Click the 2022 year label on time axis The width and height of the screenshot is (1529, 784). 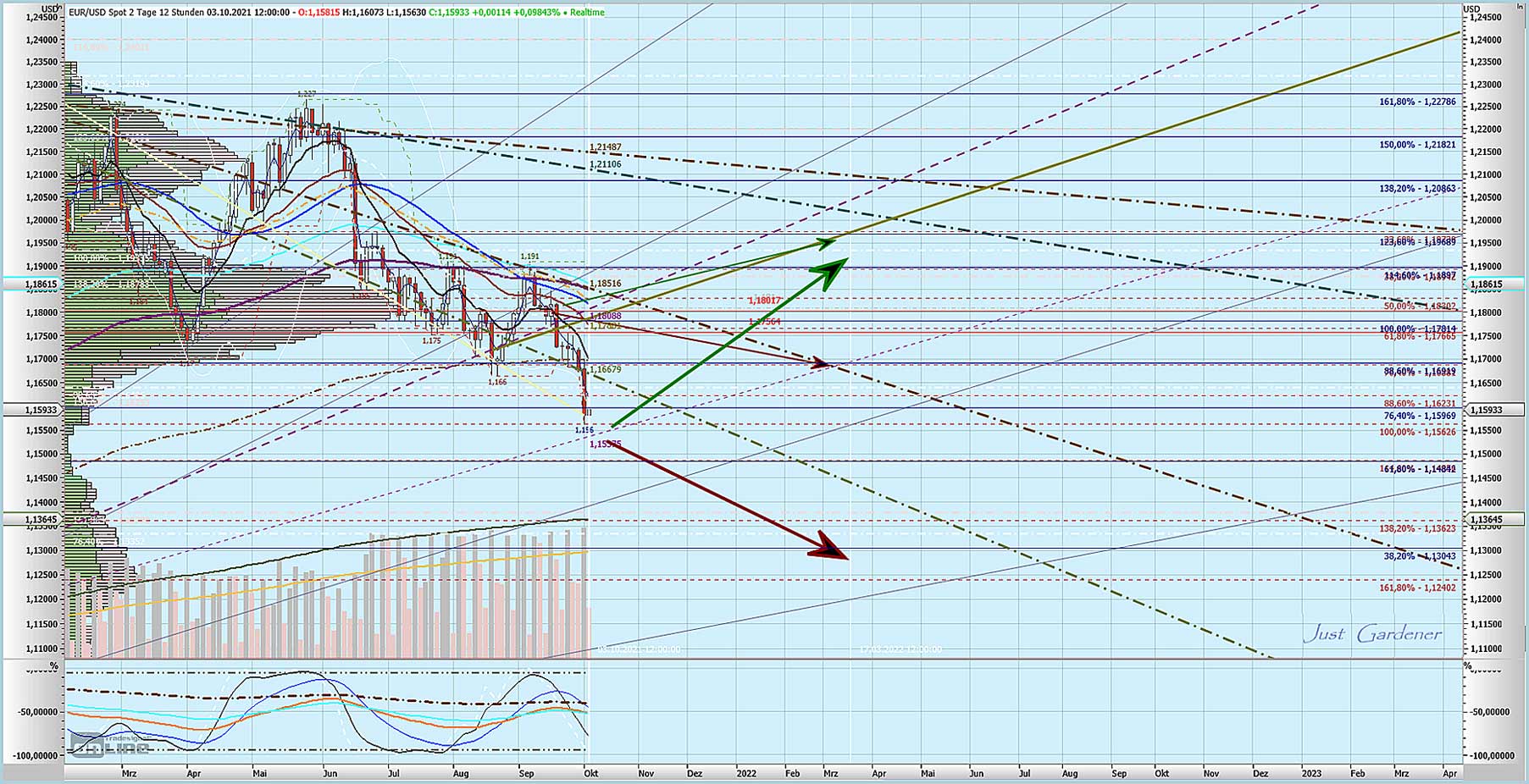(746, 773)
